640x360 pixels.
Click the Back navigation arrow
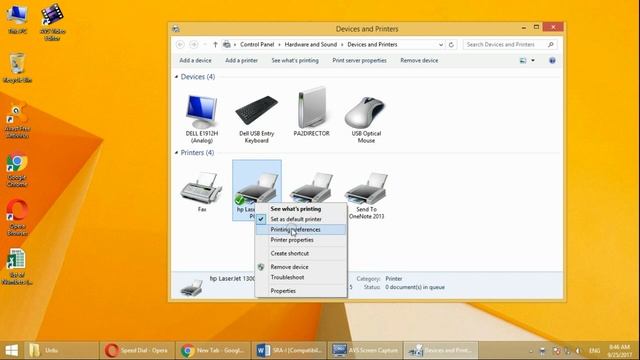pos(180,44)
